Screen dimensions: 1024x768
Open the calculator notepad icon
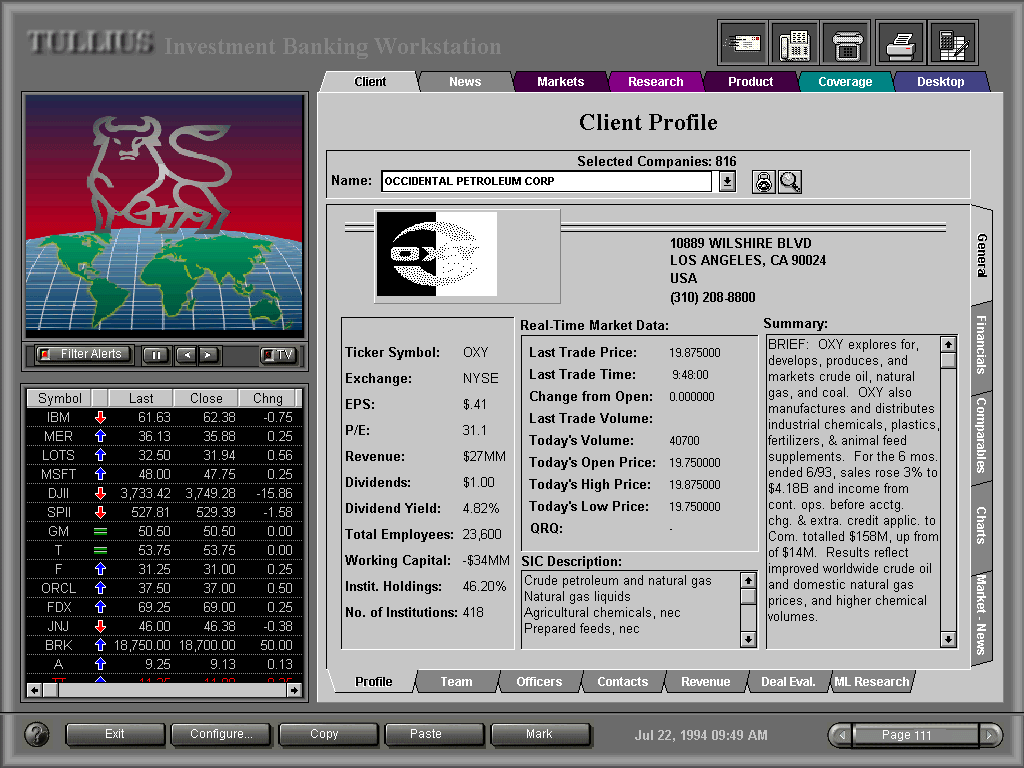[x=953, y=43]
